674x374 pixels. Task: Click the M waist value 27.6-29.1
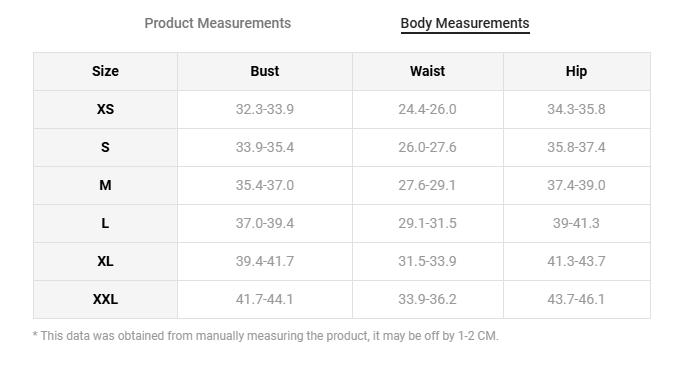pos(427,185)
